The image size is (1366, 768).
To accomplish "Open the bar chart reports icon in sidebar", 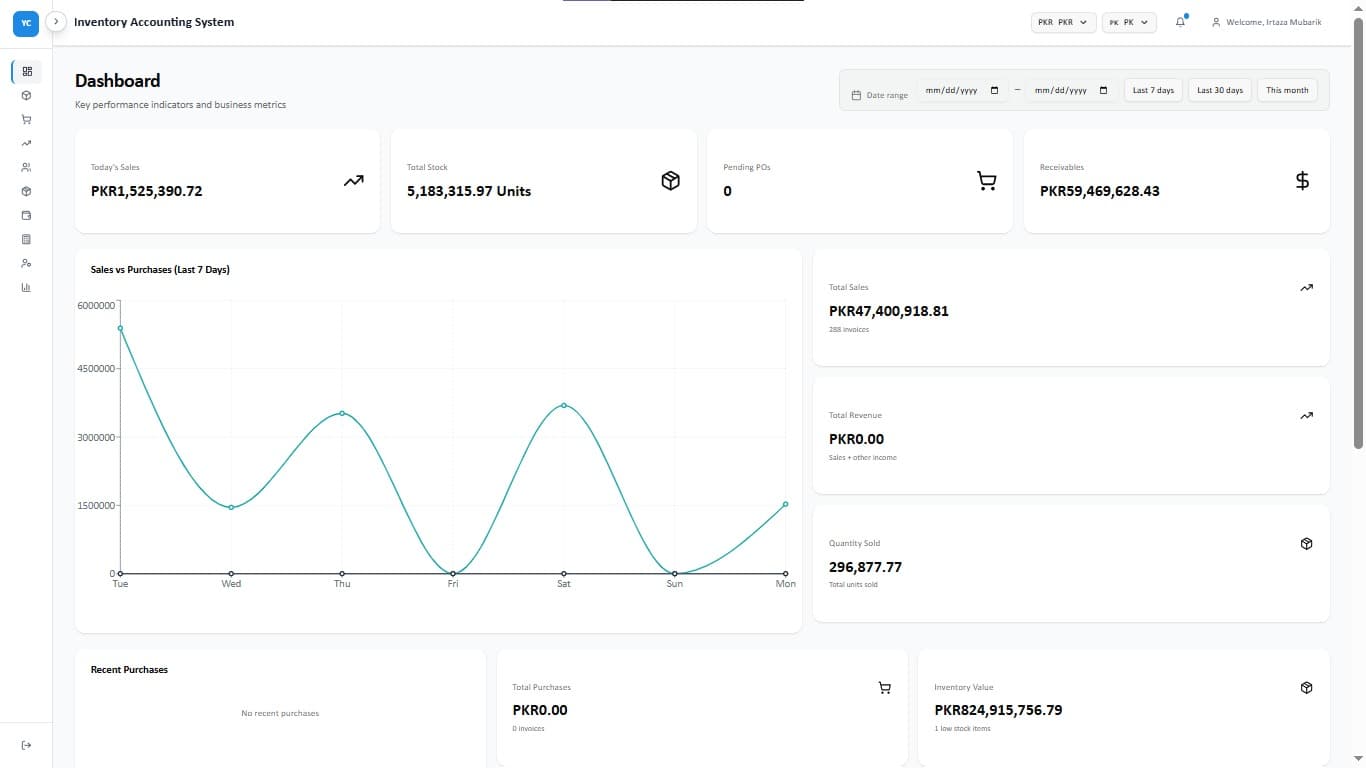I will pos(27,287).
